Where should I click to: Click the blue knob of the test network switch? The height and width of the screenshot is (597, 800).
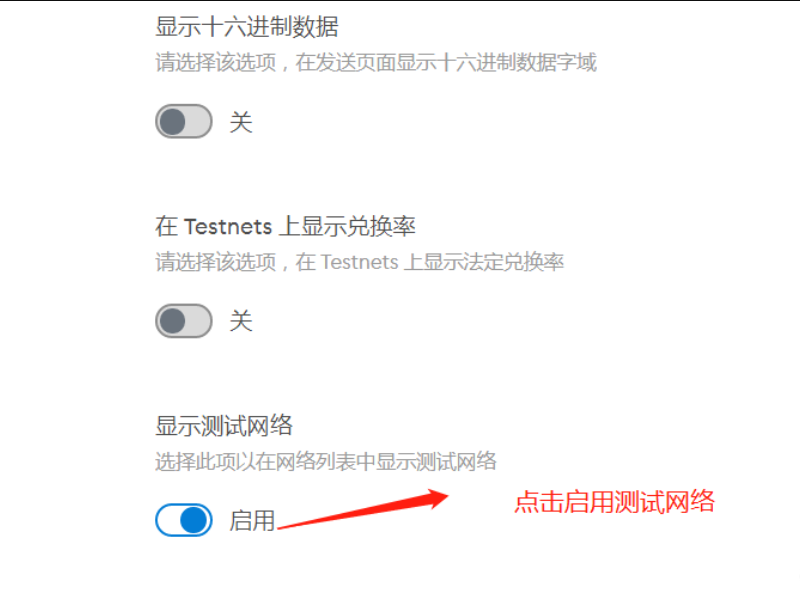coord(194,520)
